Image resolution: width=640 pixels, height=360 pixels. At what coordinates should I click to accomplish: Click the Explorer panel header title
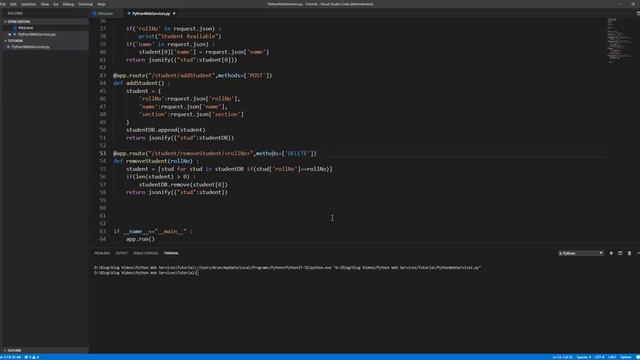pyautogui.click(x=15, y=13)
